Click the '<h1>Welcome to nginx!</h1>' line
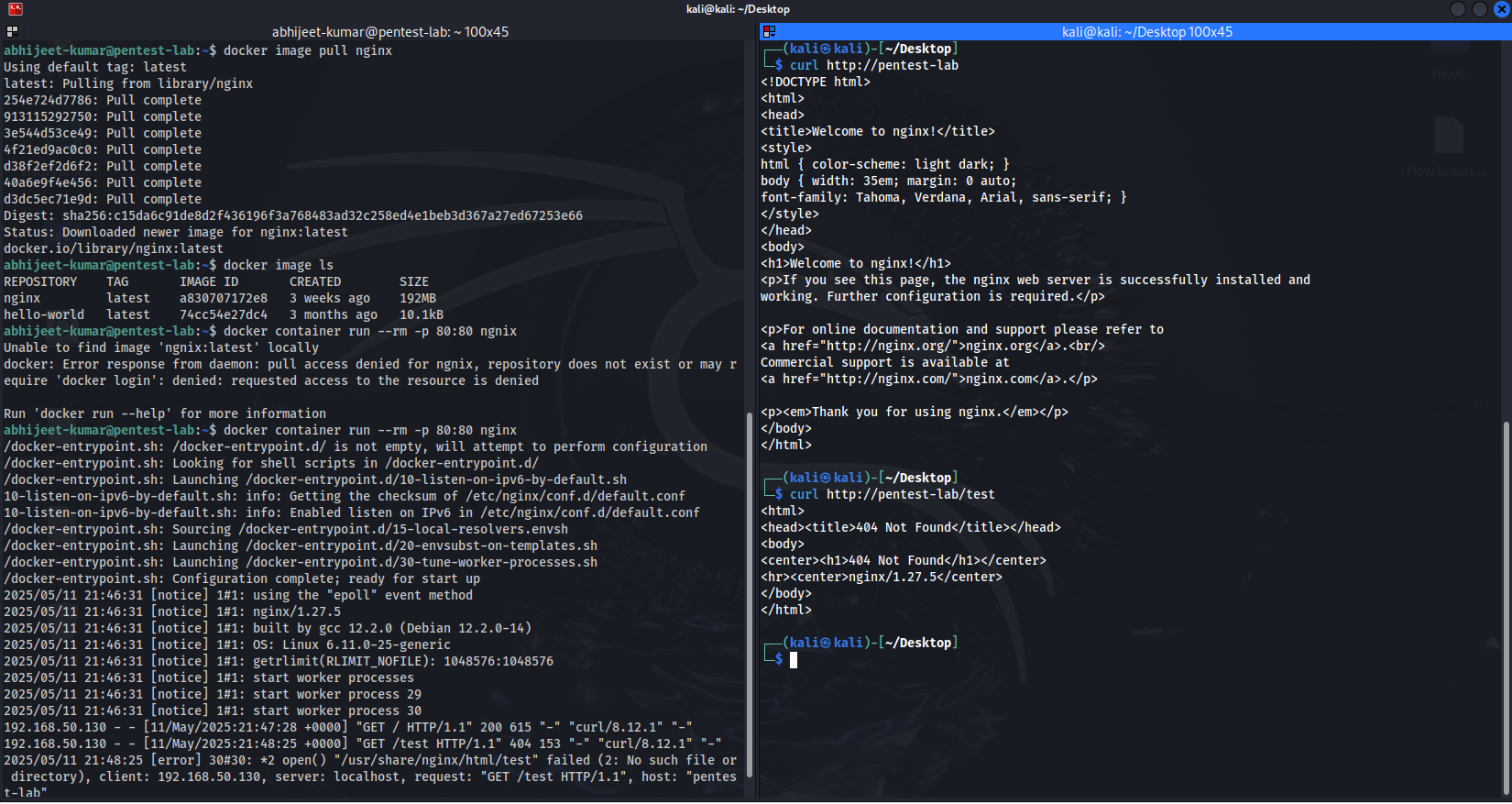This screenshot has width=1512, height=804. click(856, 263)
